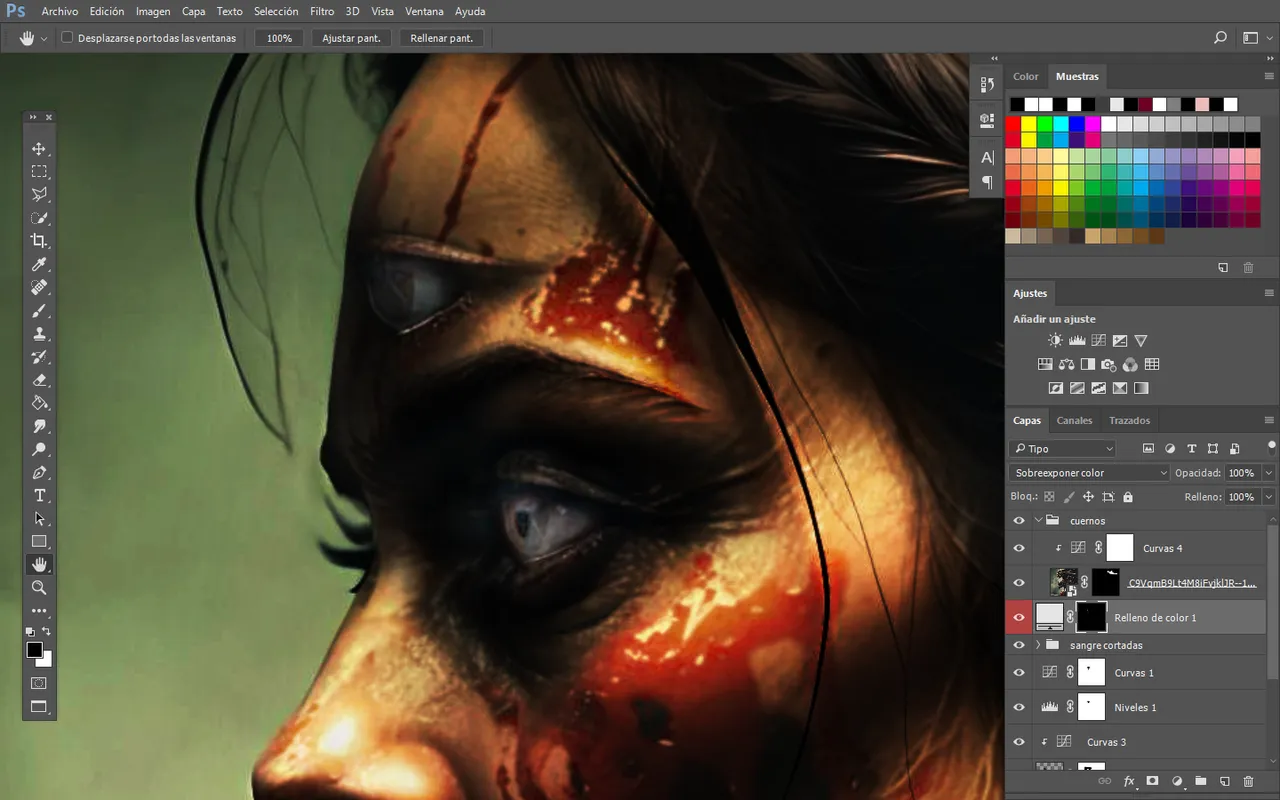
Task: Add a Gradient Map adjustment
Action: [x=1141, y=388]
